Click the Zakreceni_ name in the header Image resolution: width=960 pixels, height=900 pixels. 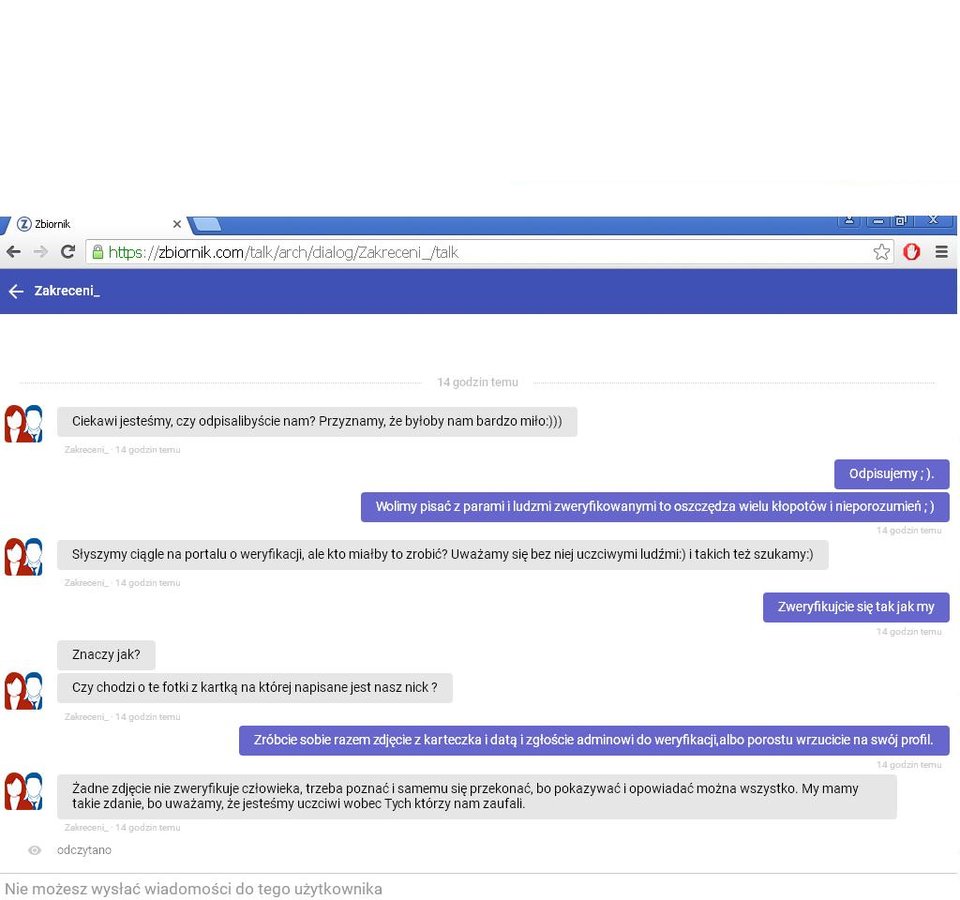tap(67, 291)
